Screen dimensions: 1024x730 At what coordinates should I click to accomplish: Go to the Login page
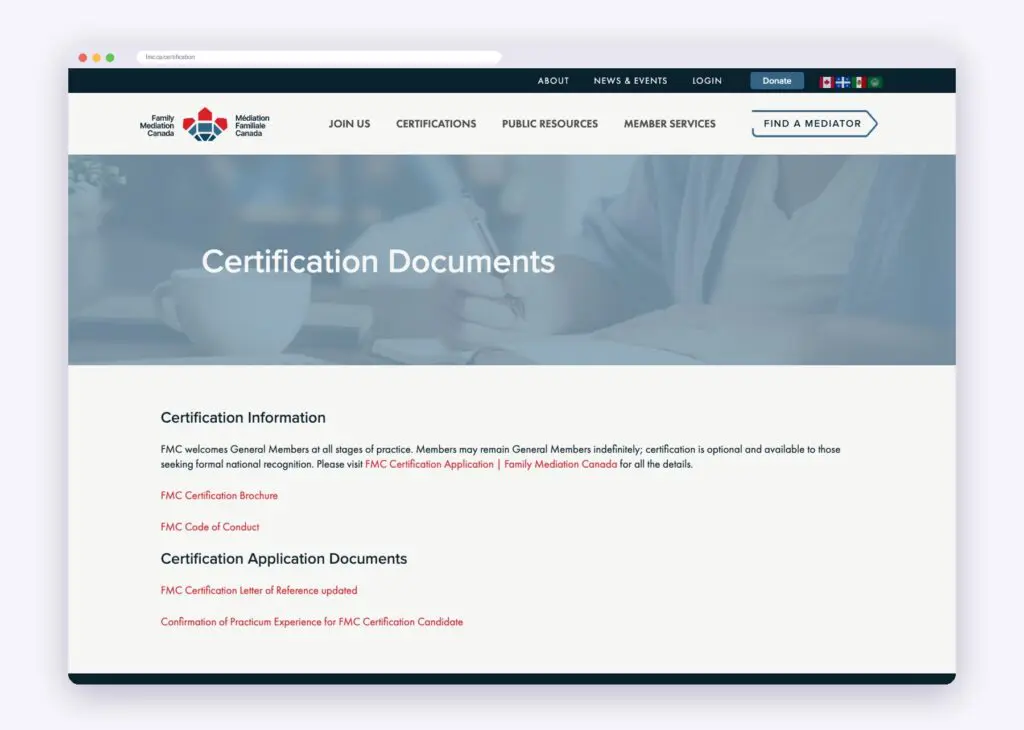click(x=707, y=81)
